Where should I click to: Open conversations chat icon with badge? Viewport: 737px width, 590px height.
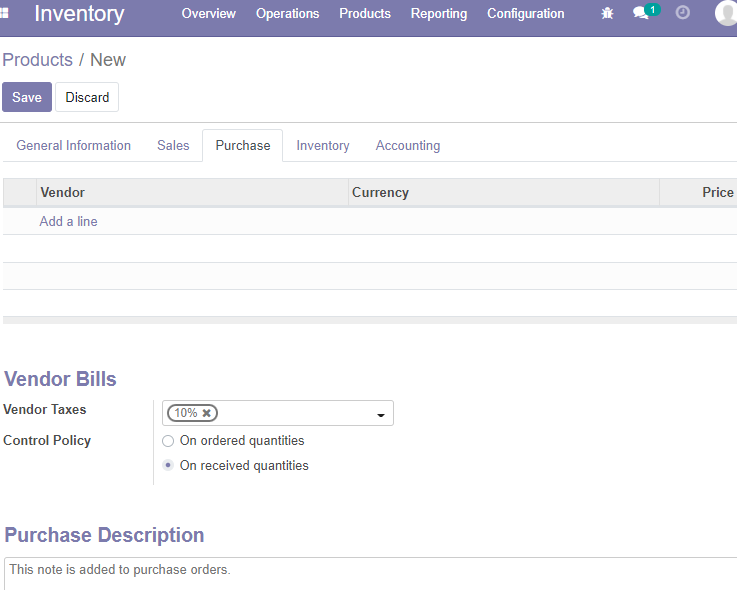click(x=644, y=12)
